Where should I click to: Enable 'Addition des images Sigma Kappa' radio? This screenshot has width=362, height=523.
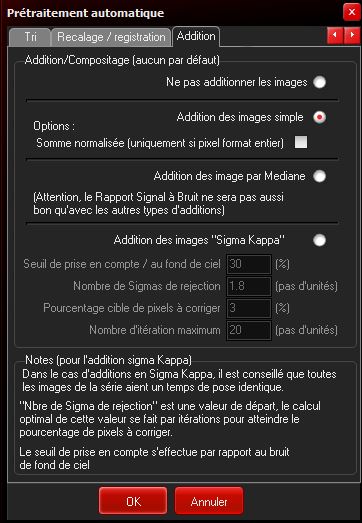click(319, 240)
